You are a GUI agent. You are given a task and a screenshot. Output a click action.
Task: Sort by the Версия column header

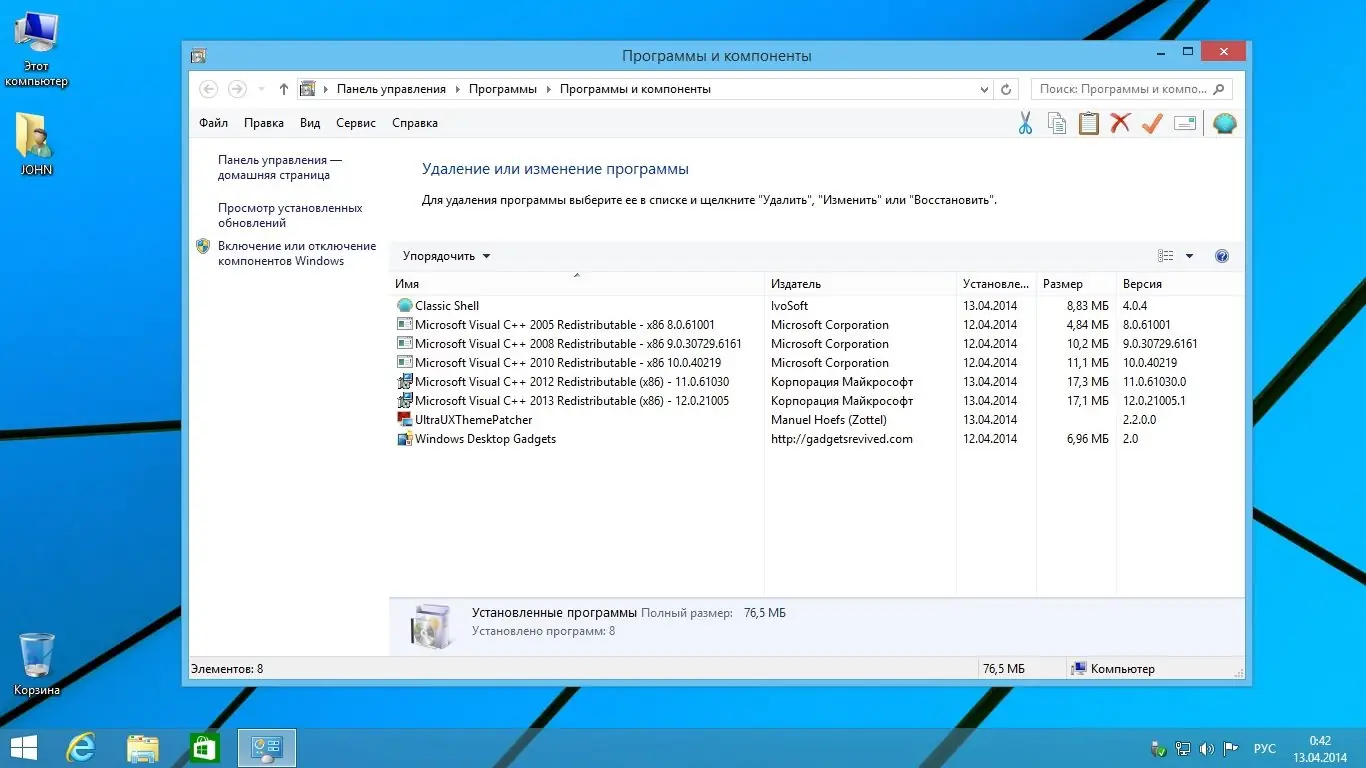1179,284
